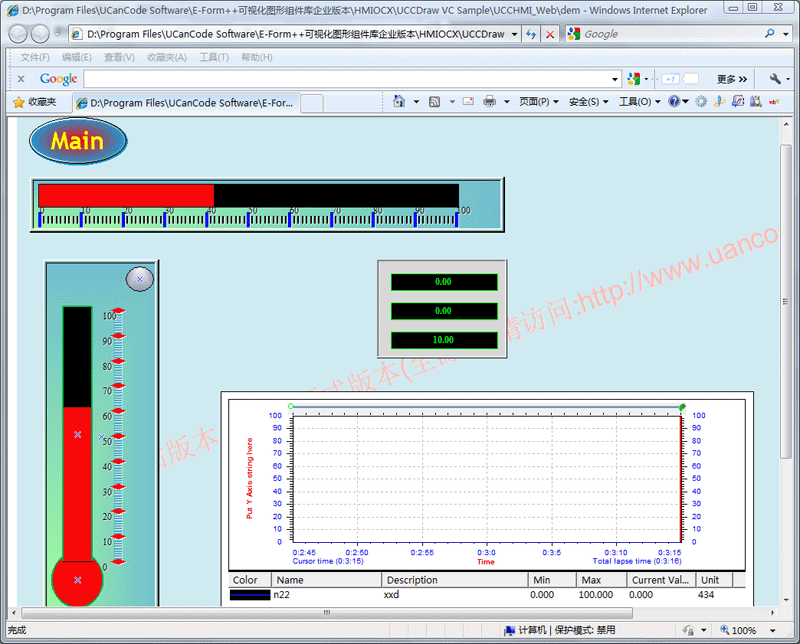Click the 更多 button on Google toolbar

point(732,79)
